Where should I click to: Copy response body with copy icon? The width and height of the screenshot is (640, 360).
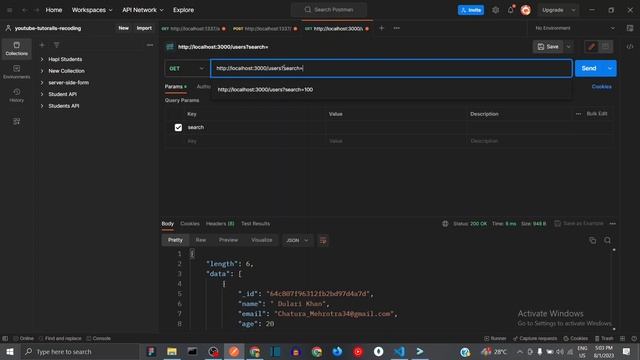pos(592,240)
